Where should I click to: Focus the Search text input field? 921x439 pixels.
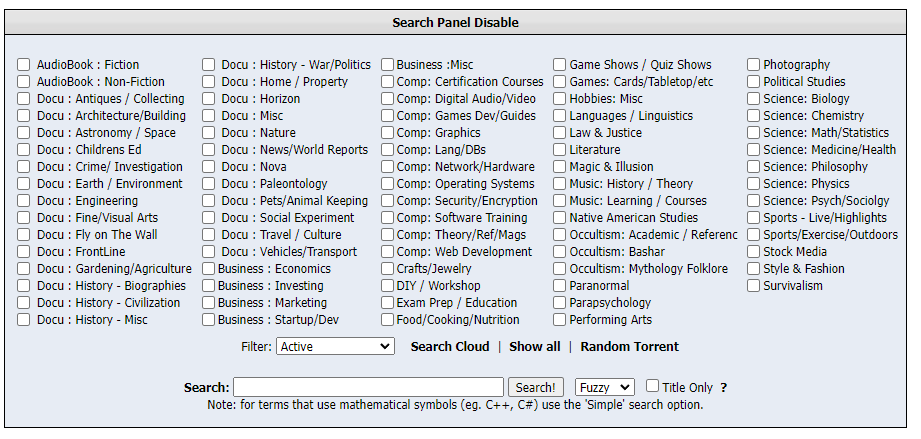pos(368,387)
